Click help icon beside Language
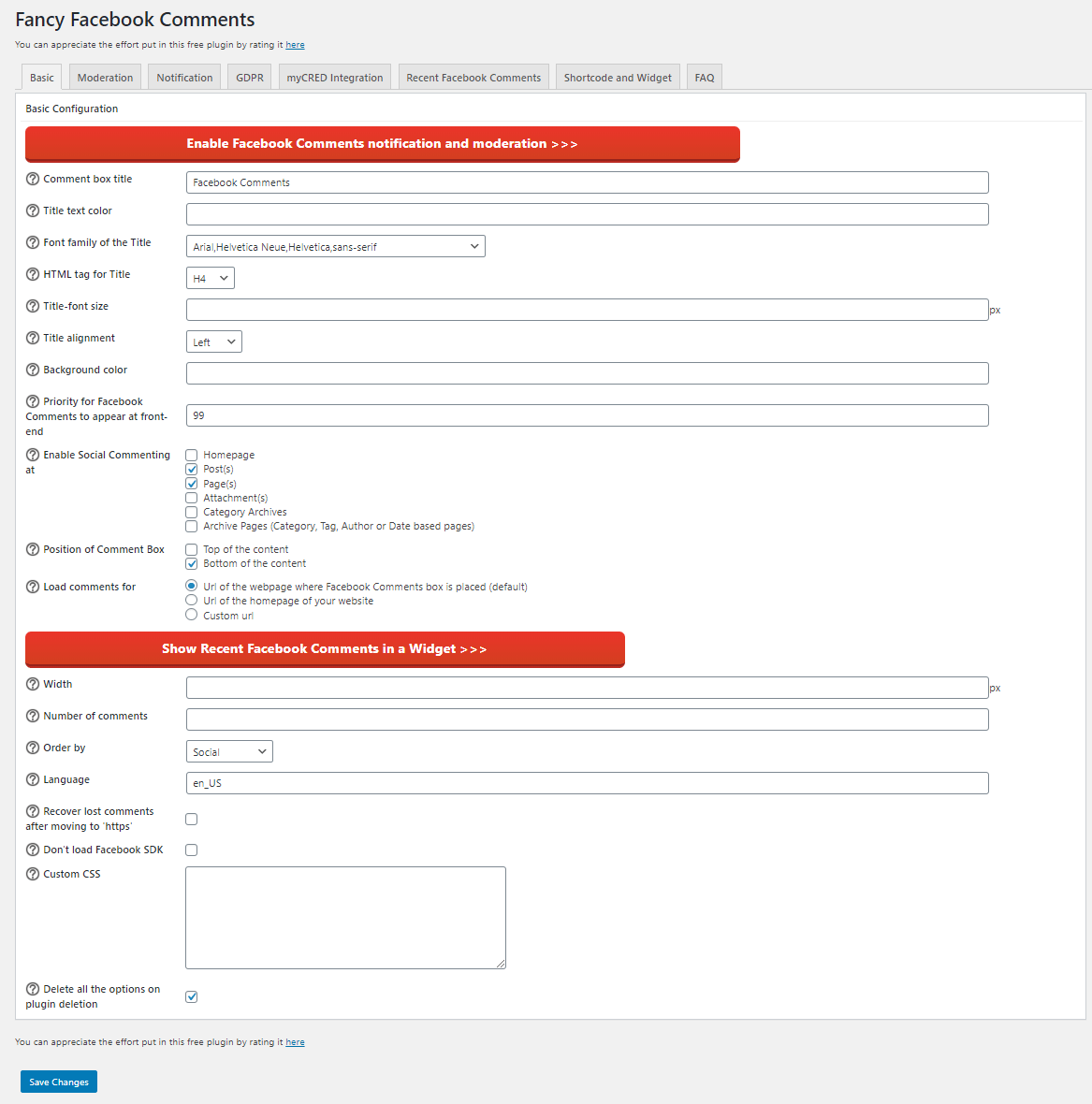 pyautogui.click(x=33, y=779)
